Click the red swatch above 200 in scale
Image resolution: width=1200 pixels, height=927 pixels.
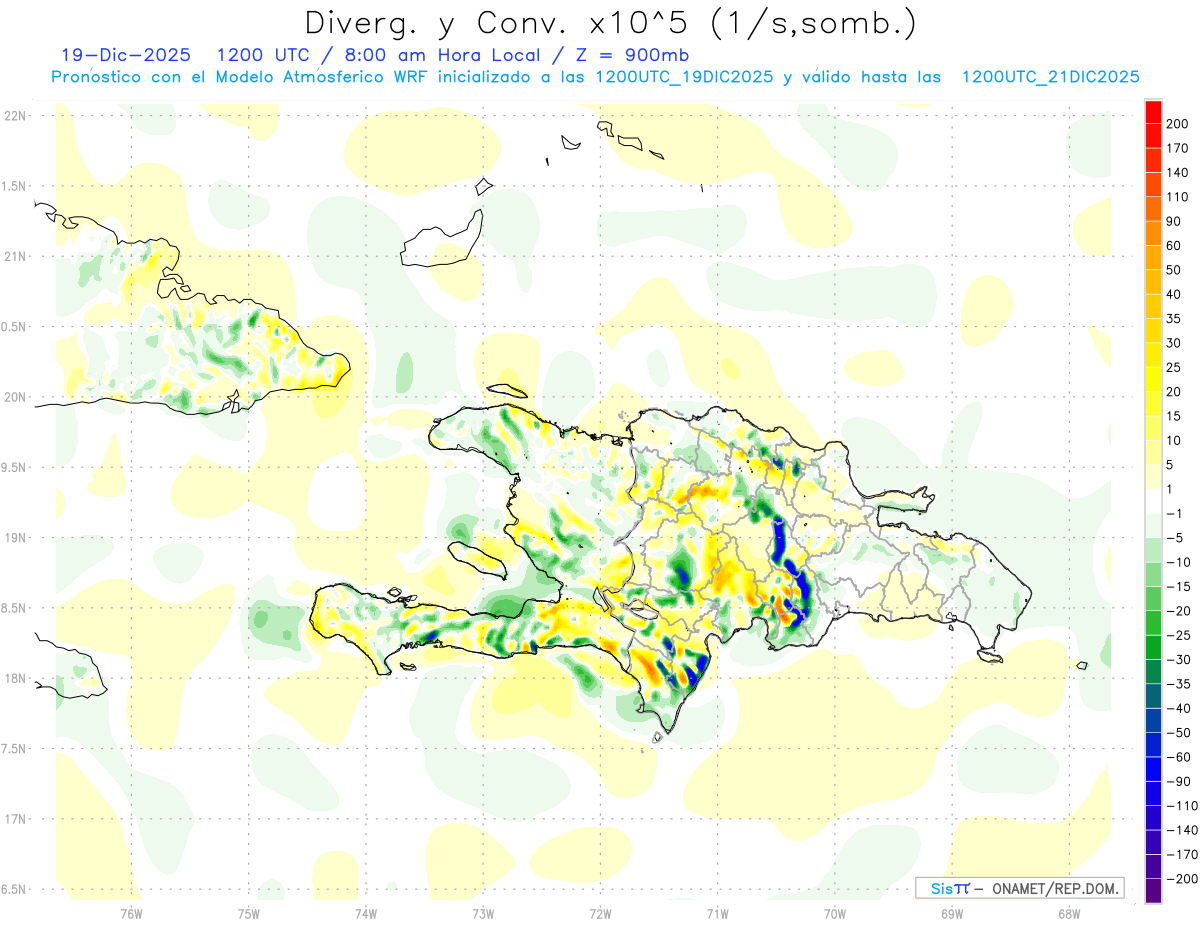click(x=1153, y=112)
